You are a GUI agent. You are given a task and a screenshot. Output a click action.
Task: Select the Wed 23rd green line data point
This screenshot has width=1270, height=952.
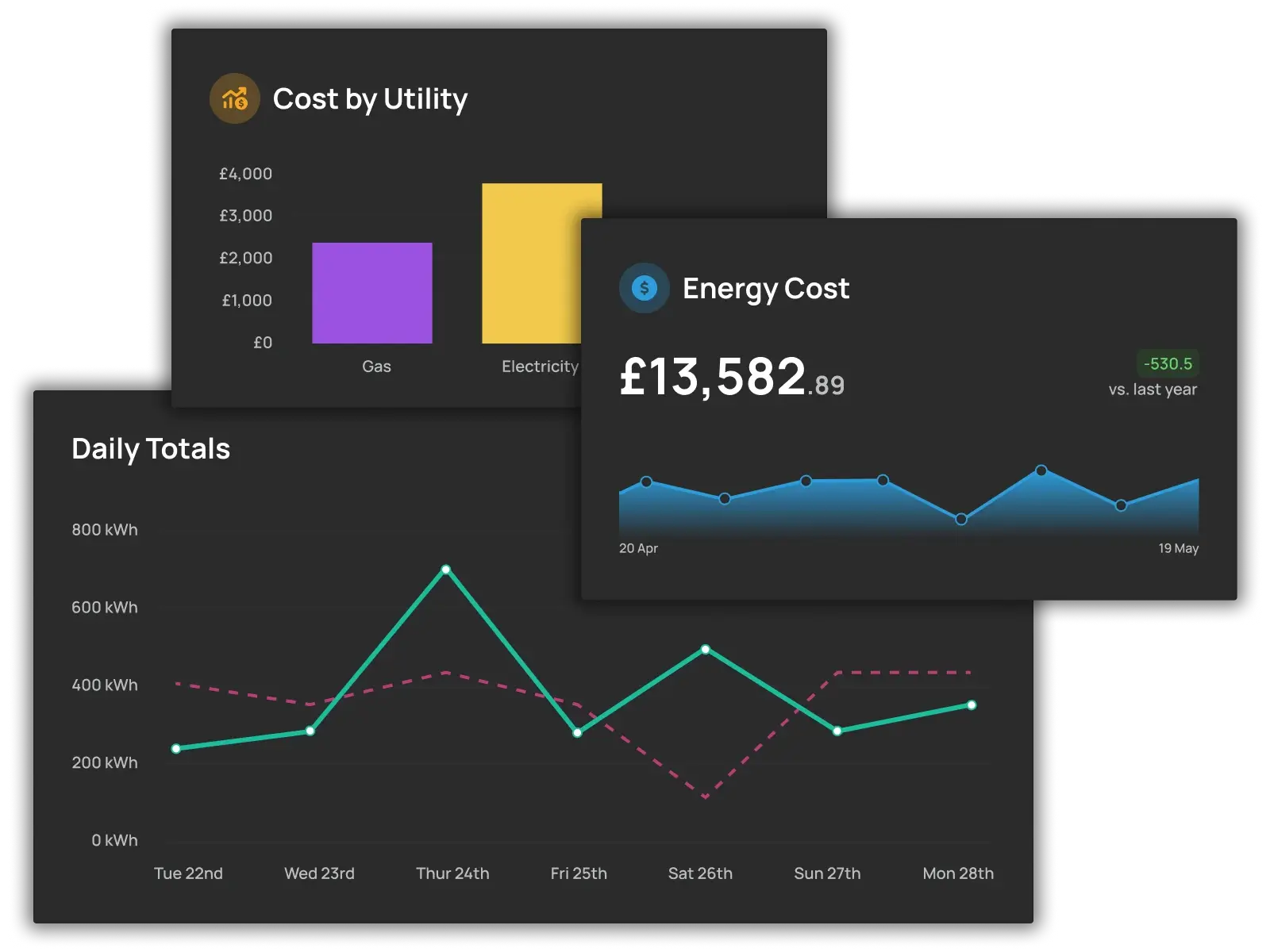click(x=310, y=731)
